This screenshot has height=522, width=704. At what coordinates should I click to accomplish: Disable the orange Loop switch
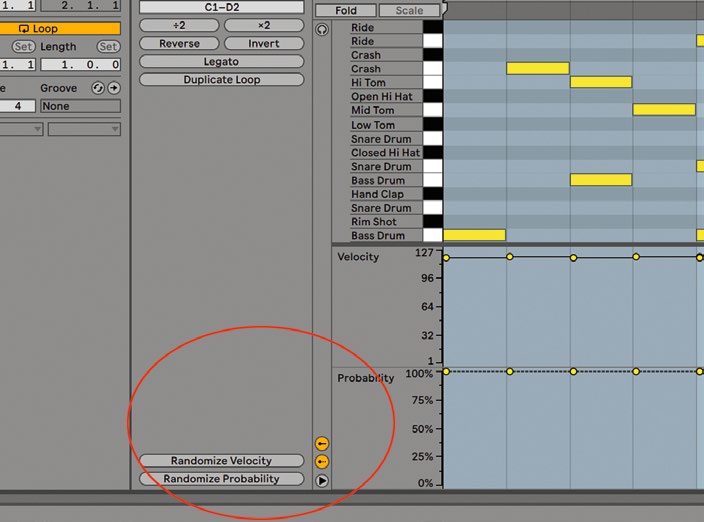[60, 29]
